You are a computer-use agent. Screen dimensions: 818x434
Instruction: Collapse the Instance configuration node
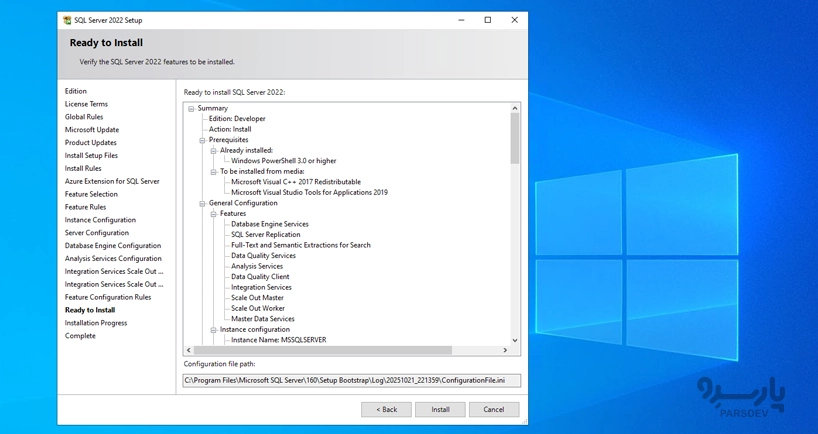pos(213,330)
